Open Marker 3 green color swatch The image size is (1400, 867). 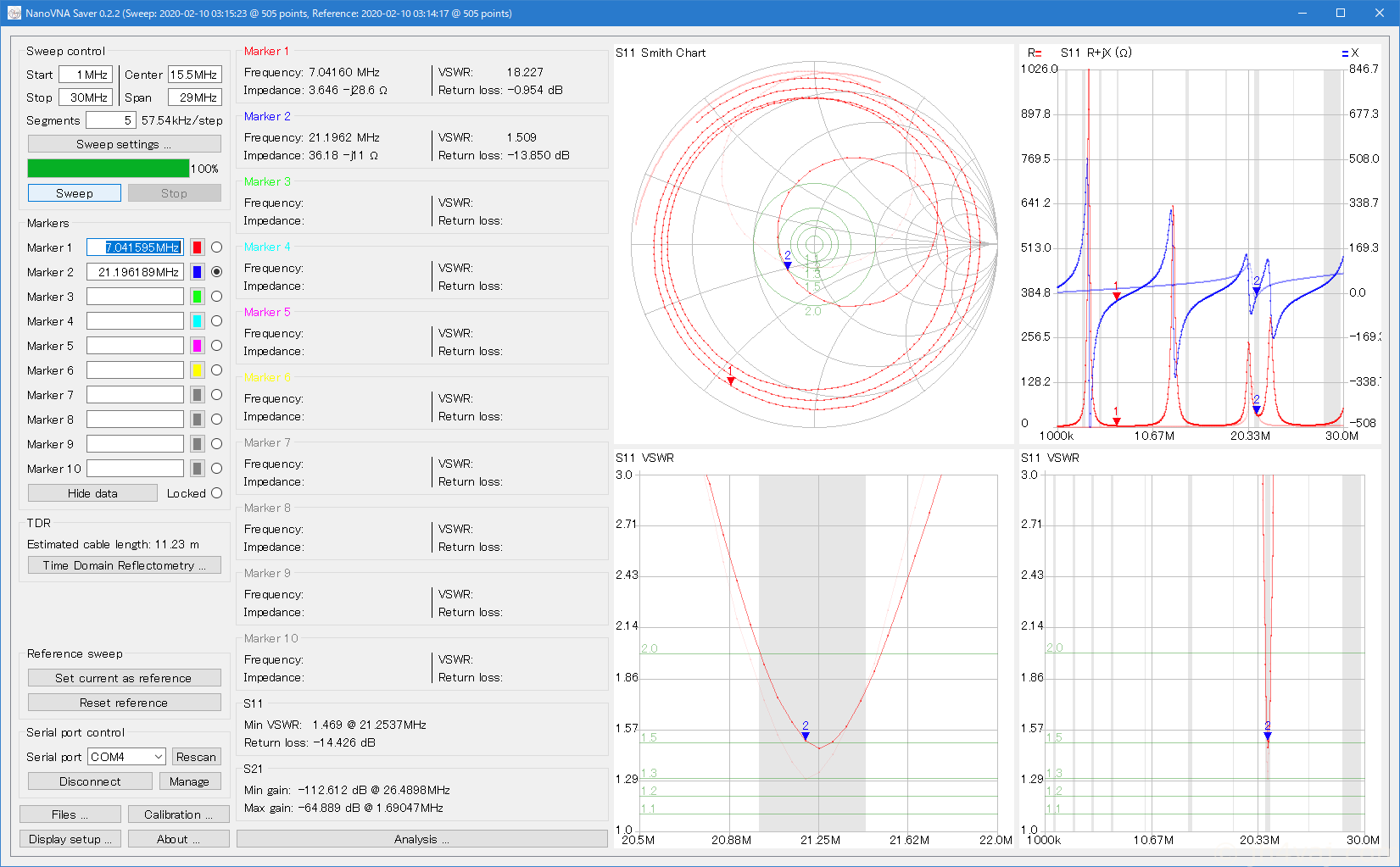coord(197,297)
